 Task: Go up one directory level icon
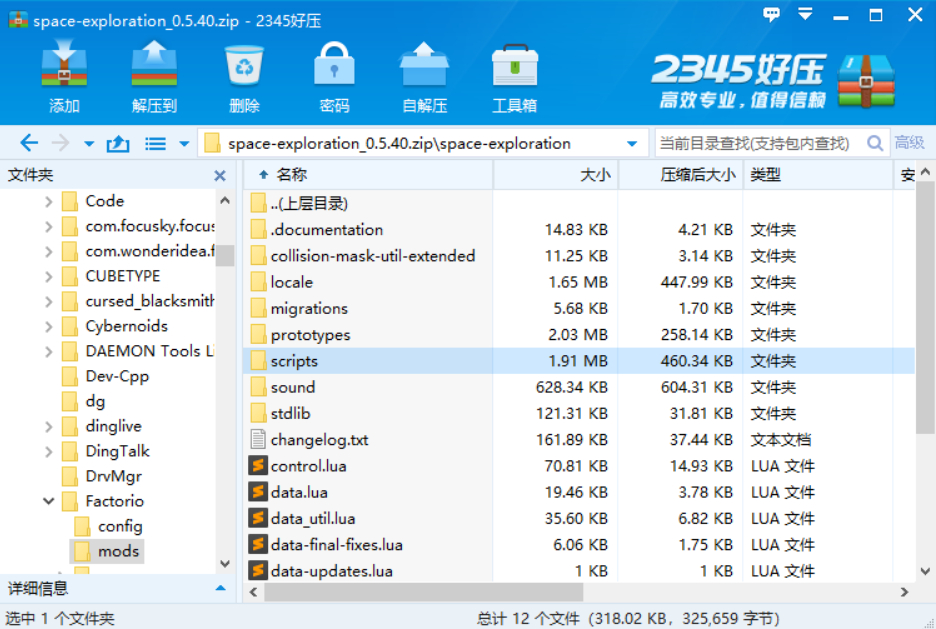pos(118,143)
